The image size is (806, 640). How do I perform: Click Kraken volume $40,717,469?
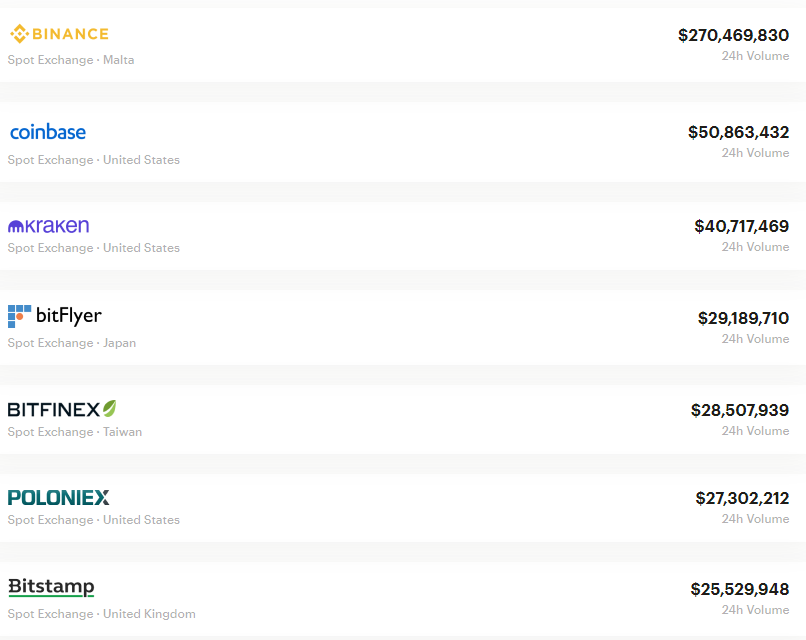point(741,226)
